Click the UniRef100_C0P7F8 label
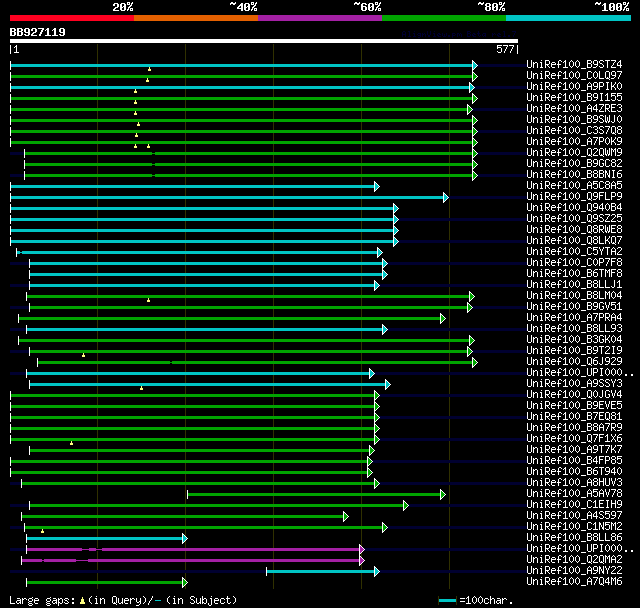The height and width of the screenshot is (608, 640). [x=574, y=263]
